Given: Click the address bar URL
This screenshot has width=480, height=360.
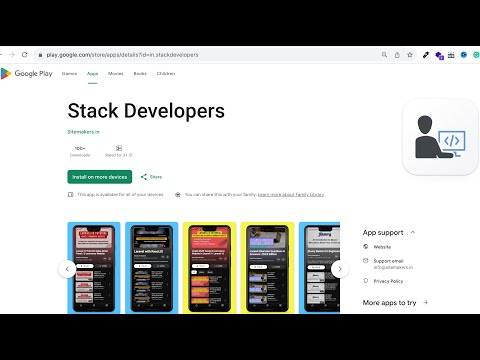Looking at the screenshot, I should (122, 55).
